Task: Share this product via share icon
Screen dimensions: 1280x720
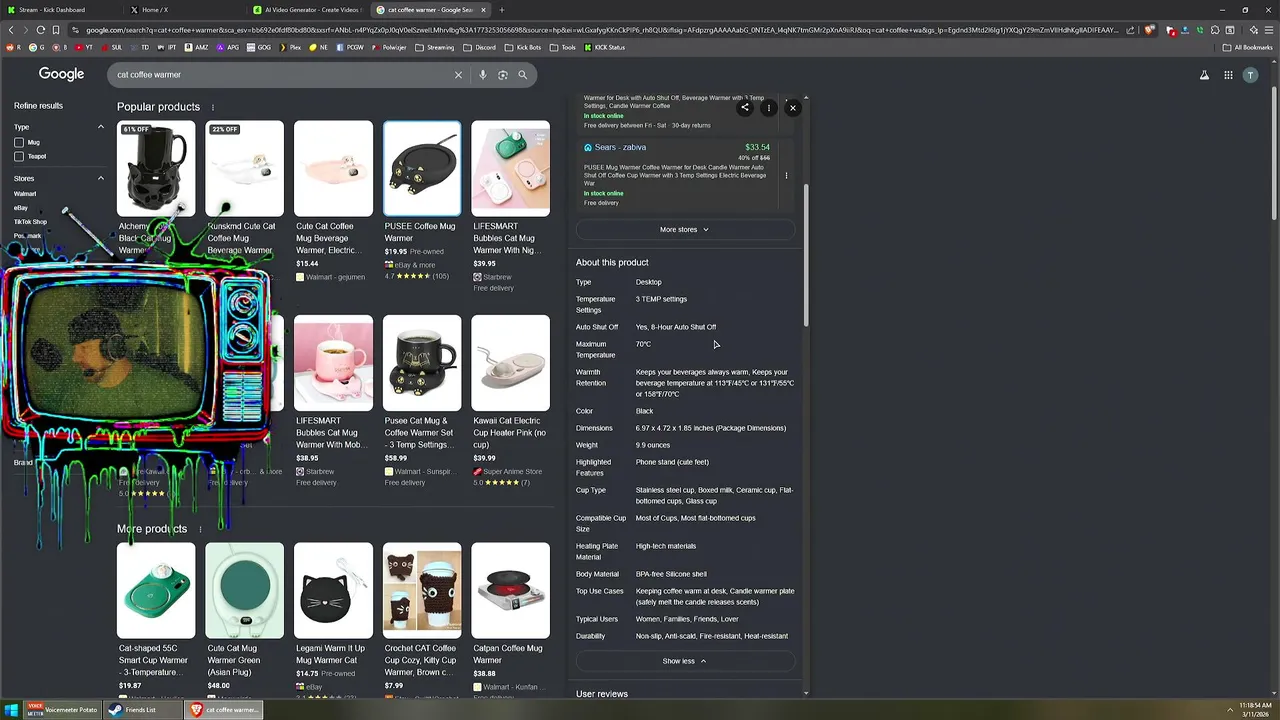Action: (x=745, y=107)
